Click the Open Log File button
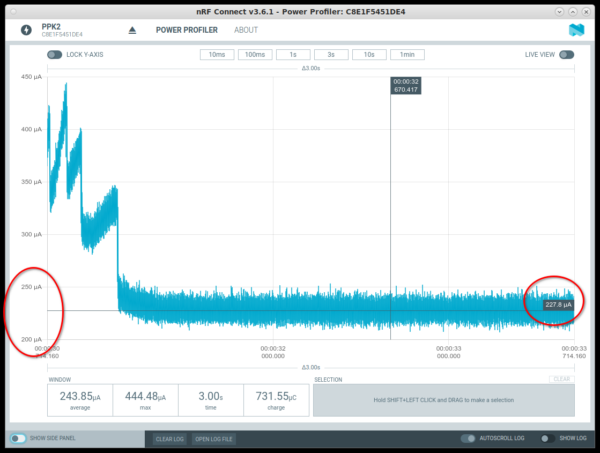This screenshot has width=600, height=453. (x=214, y=438)
